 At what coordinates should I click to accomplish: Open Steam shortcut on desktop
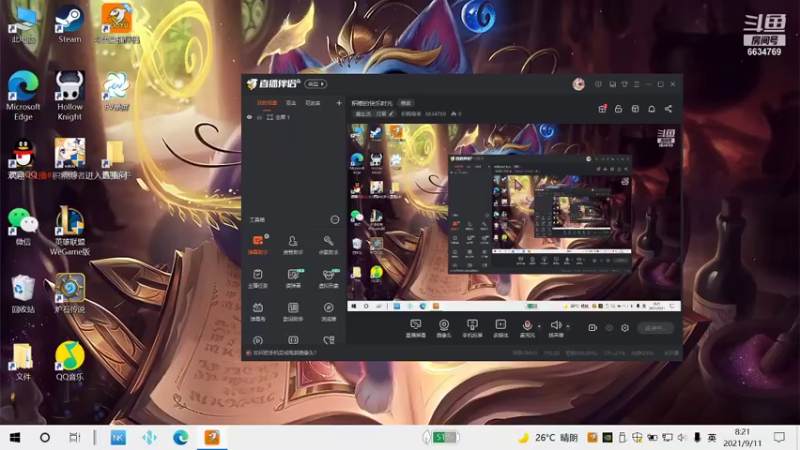point(70,25)
